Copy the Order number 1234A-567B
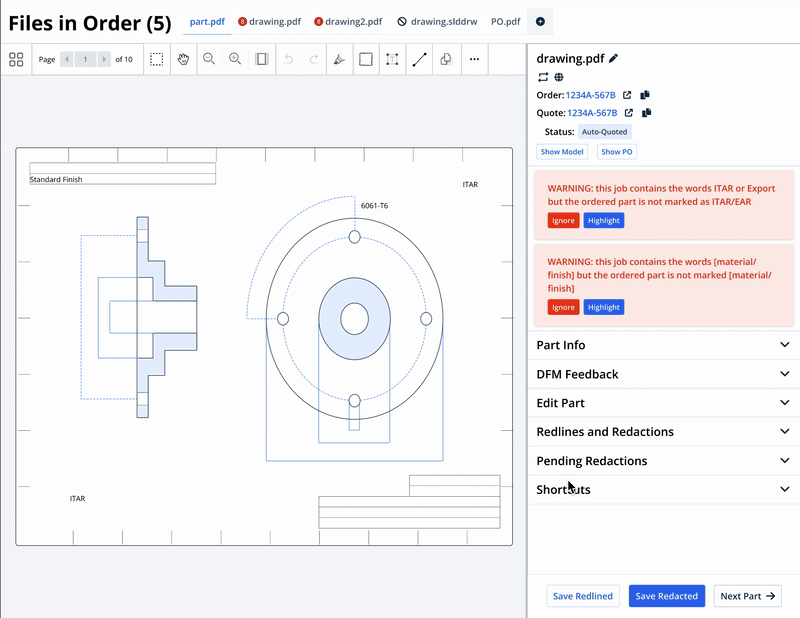Image resolution: width=800 pixels, height=618 pixels. coord(644,94)
